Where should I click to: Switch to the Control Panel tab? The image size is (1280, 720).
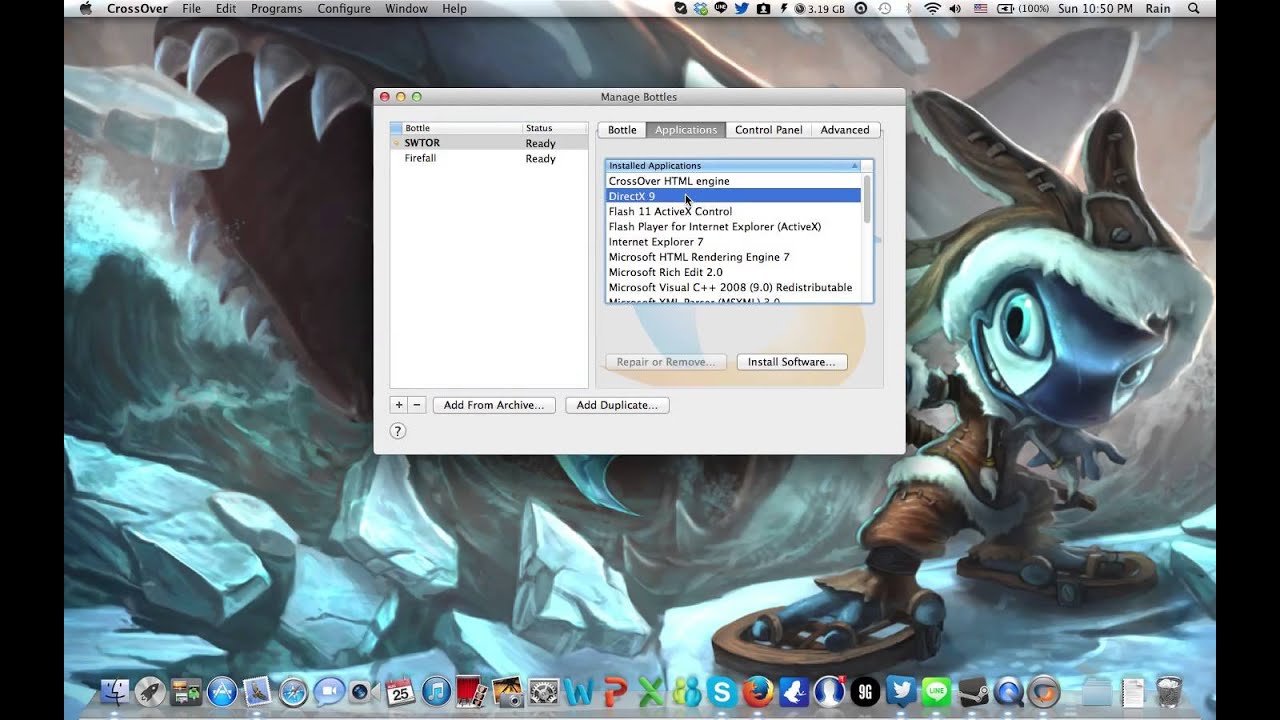768,130
